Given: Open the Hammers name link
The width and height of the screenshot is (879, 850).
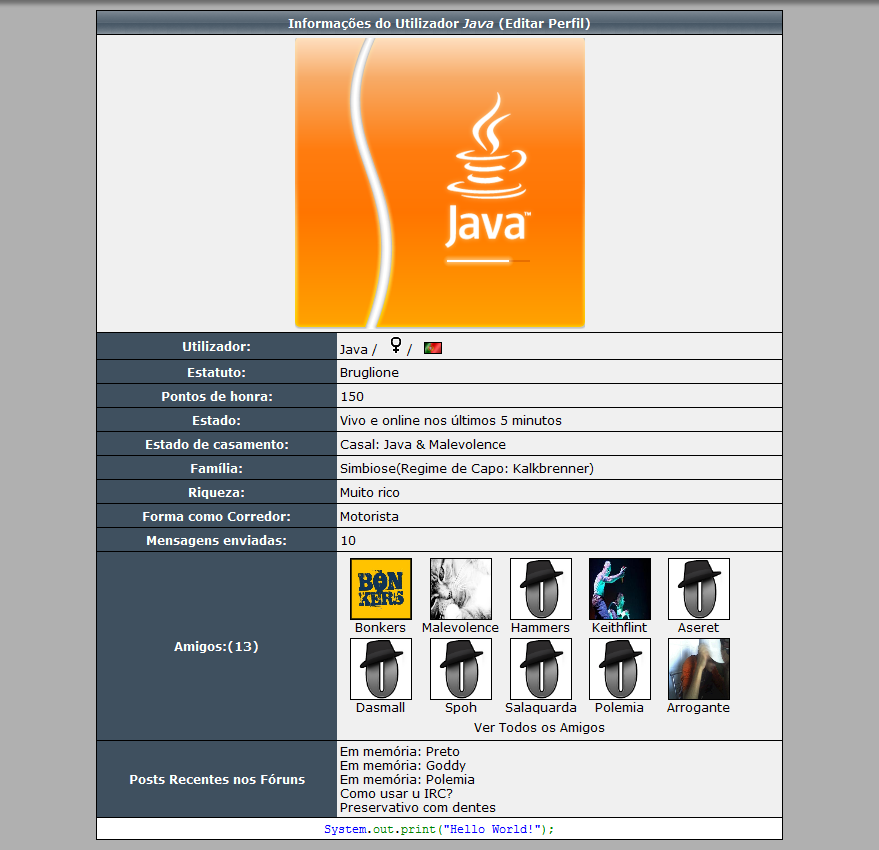Looking at the screenshot, I should click(x=540, y=627).
